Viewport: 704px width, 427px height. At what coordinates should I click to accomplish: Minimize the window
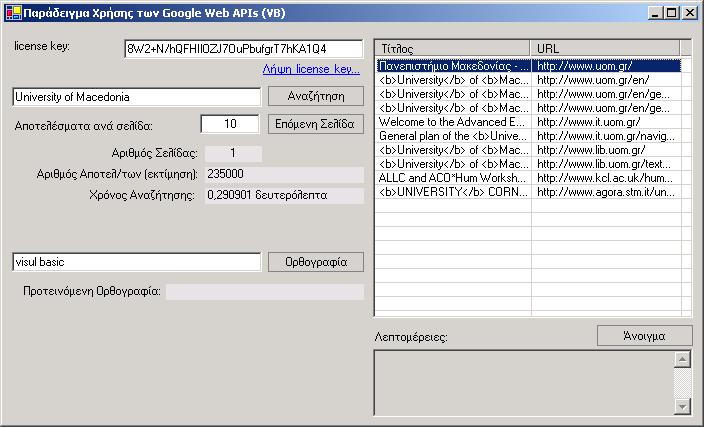point(655,13)
